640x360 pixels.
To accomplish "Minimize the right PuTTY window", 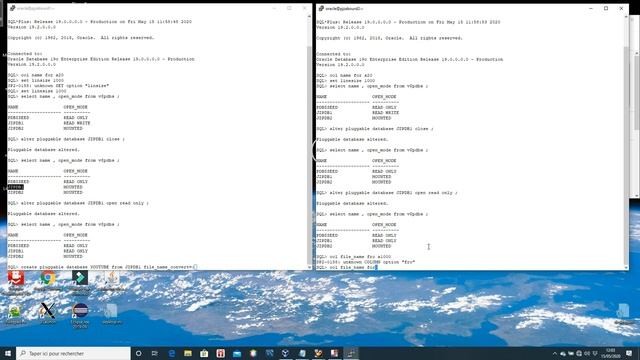I will point(591,8).
